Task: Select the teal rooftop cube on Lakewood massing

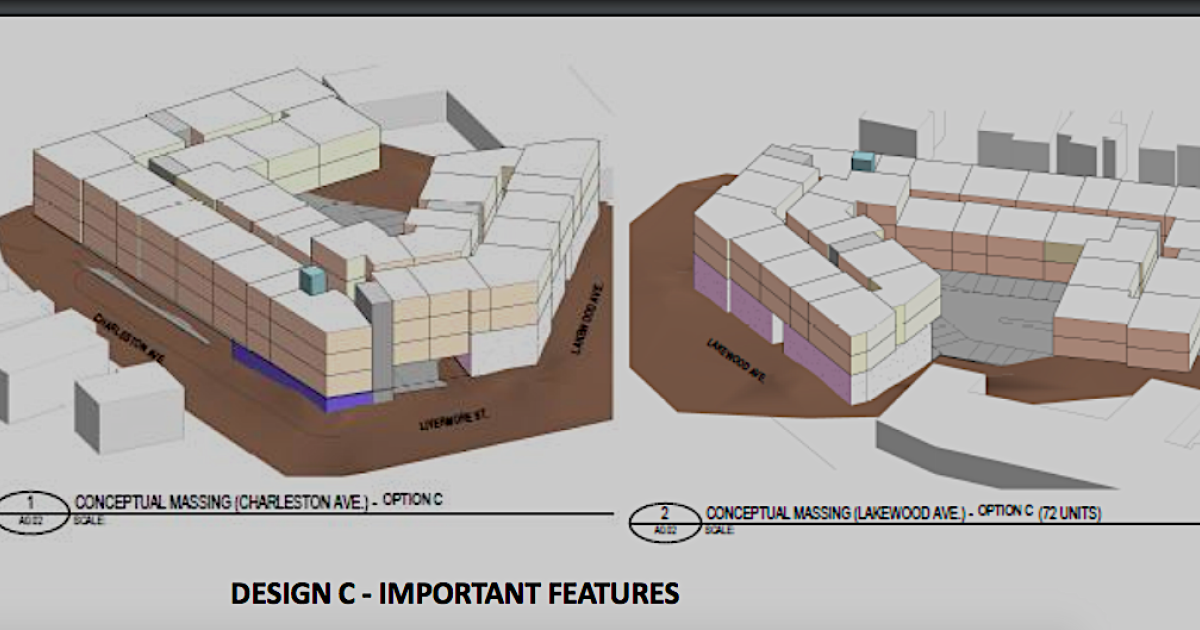Action: [863, 162]
